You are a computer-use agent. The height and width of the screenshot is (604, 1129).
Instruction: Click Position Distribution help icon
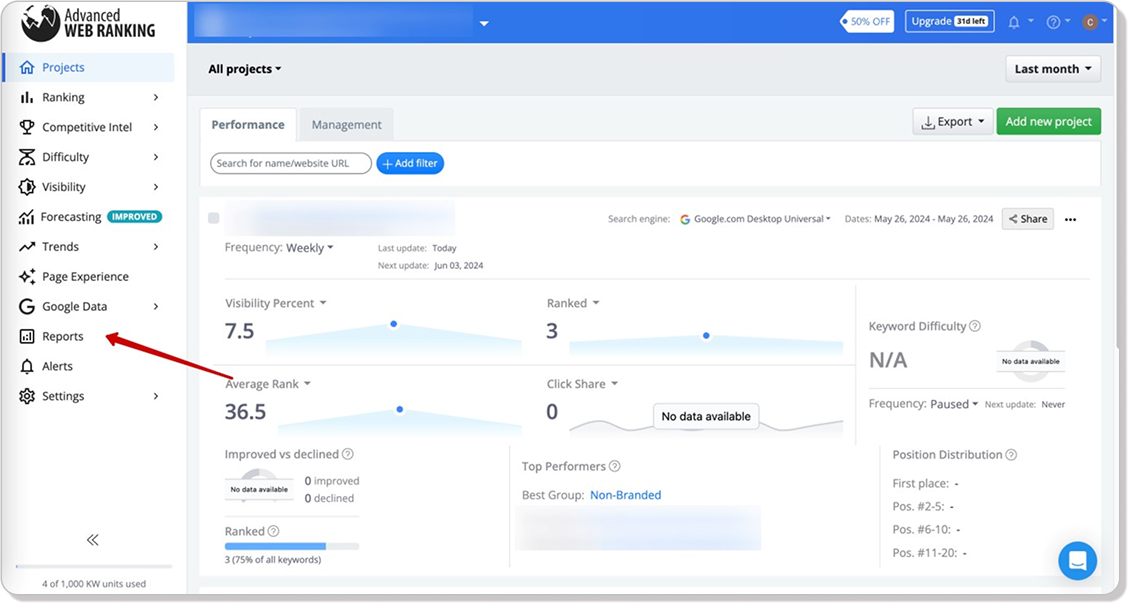(x=1011, y=455)
